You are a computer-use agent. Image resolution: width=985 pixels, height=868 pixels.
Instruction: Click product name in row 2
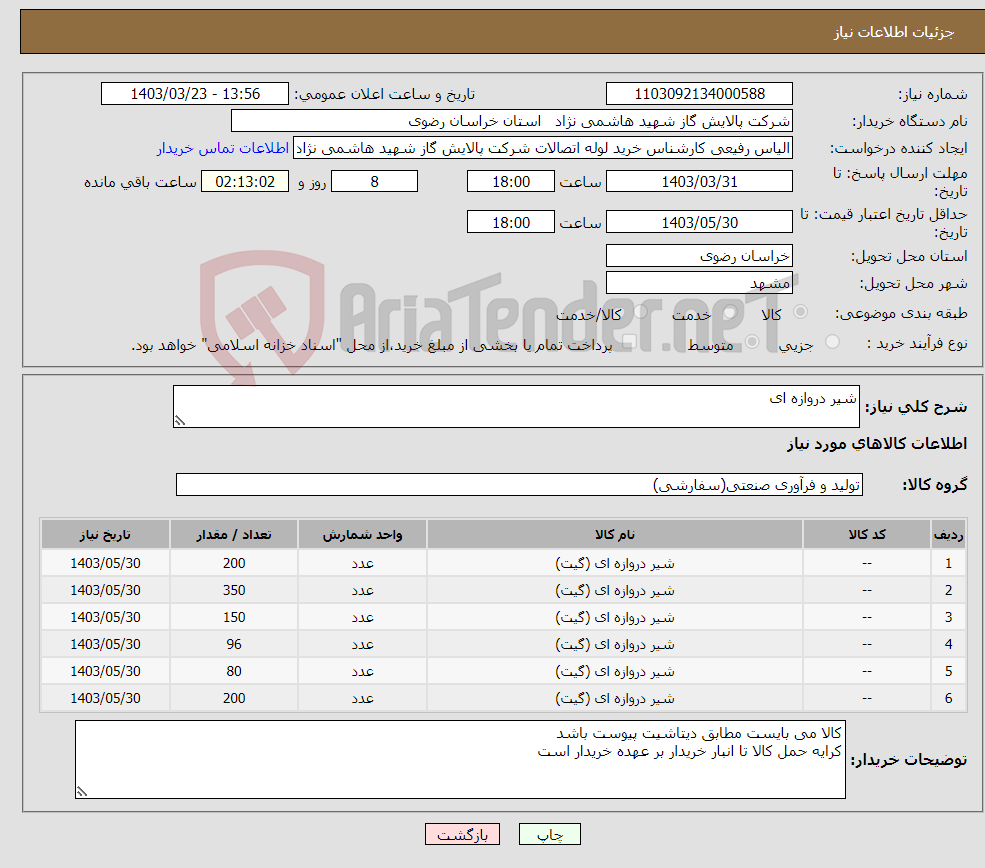pyautogui.click(x=615, y=590)
